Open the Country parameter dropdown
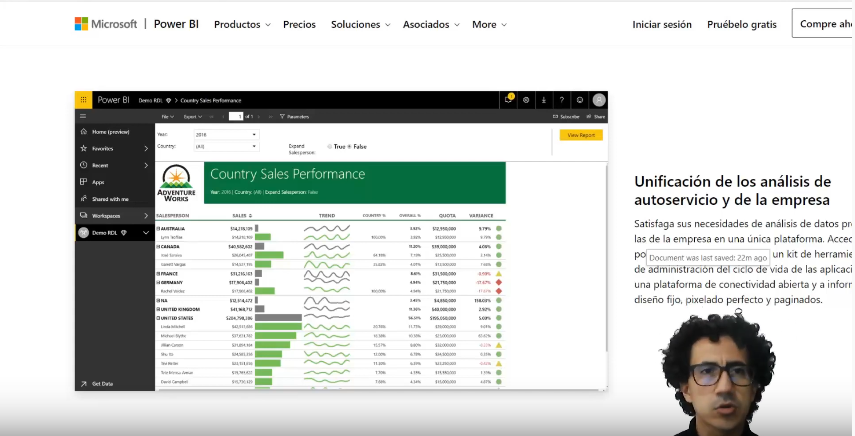 [x=227, y=146]
